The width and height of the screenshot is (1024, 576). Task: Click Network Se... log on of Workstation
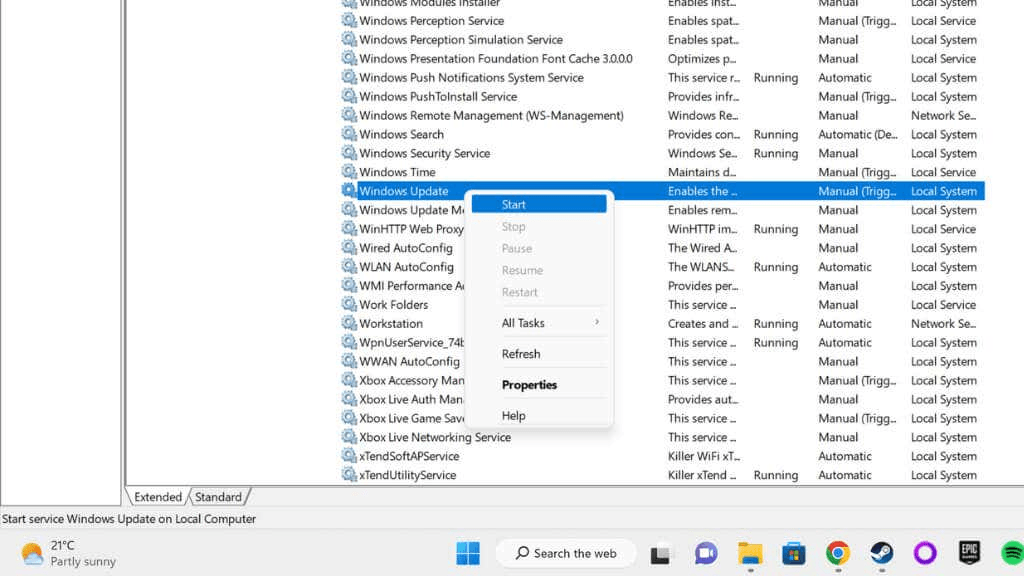[x=943, y=323]
